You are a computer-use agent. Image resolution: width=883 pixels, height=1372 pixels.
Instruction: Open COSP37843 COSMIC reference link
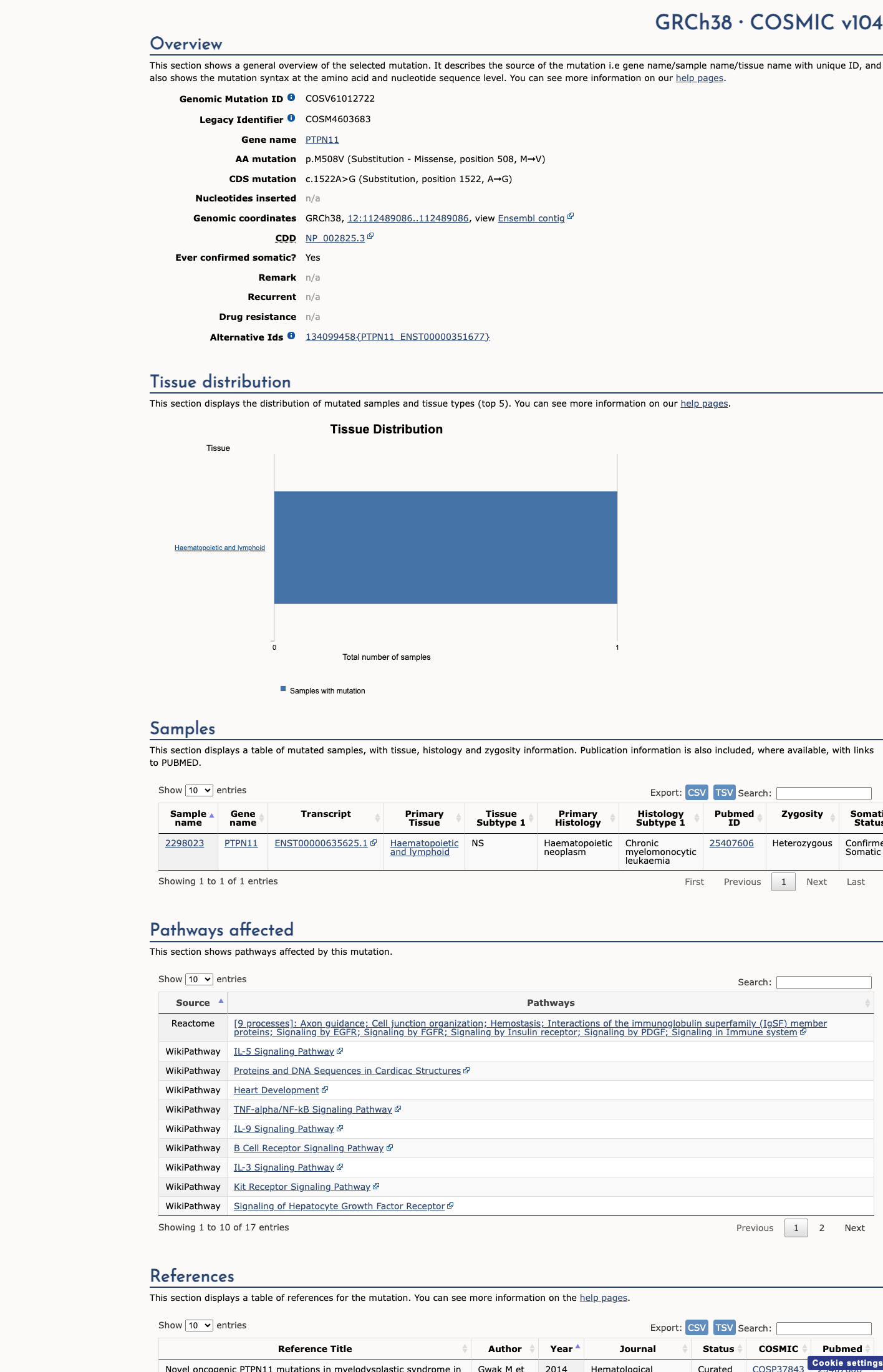[778, 1369]
